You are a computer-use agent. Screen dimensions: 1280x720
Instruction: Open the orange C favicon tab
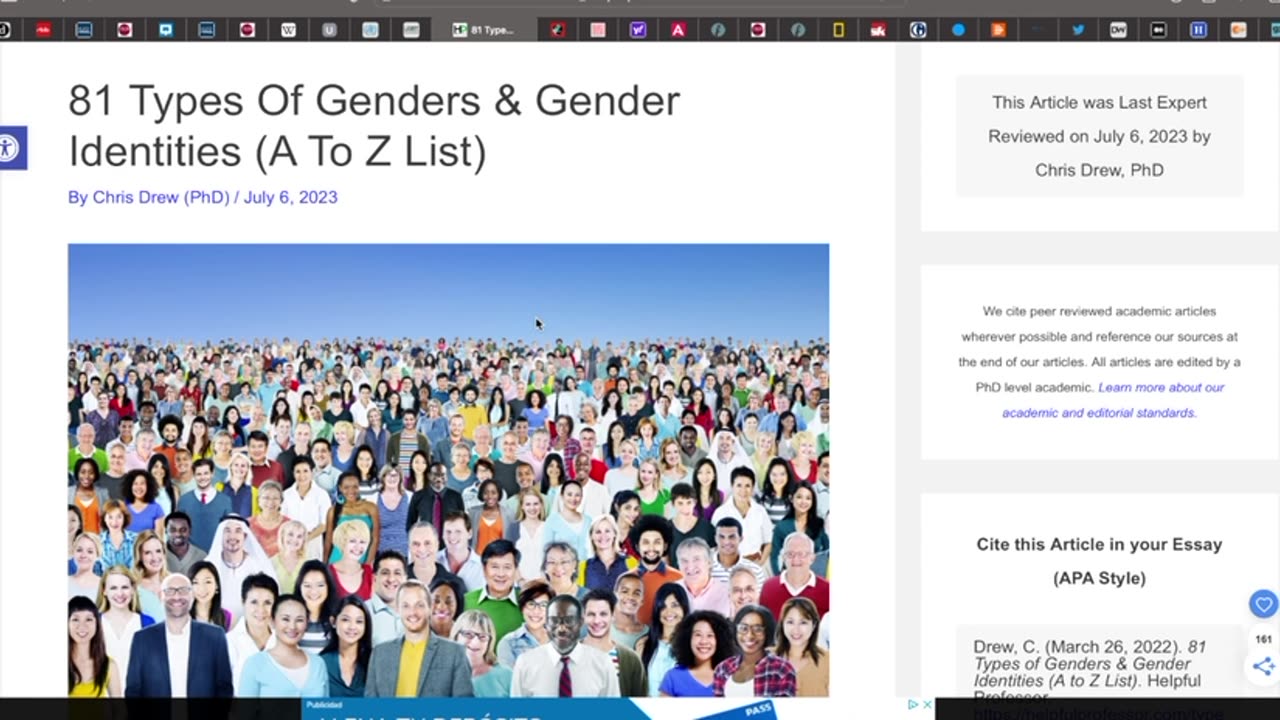pyautogui.click(x=1238, y=30)
